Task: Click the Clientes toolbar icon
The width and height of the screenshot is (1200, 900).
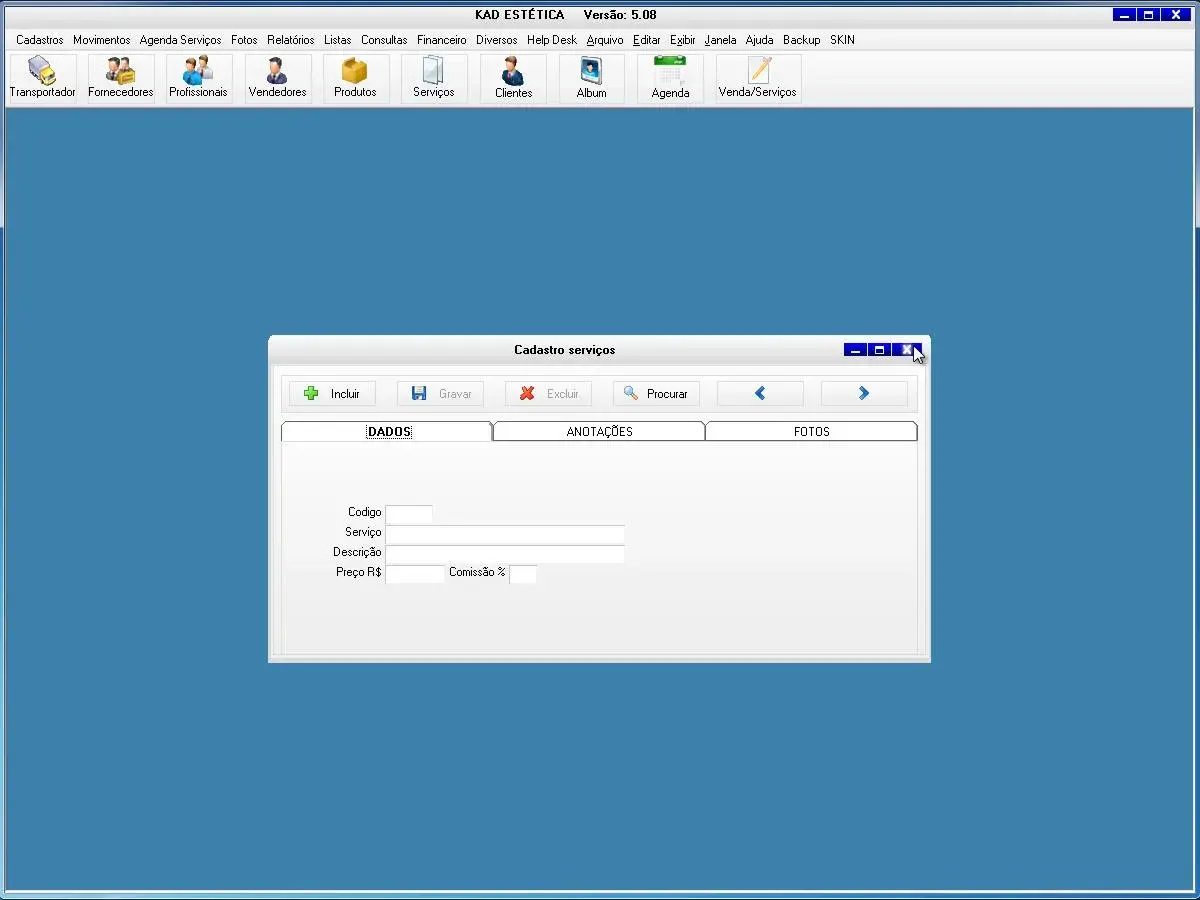Action: [513, 78]
